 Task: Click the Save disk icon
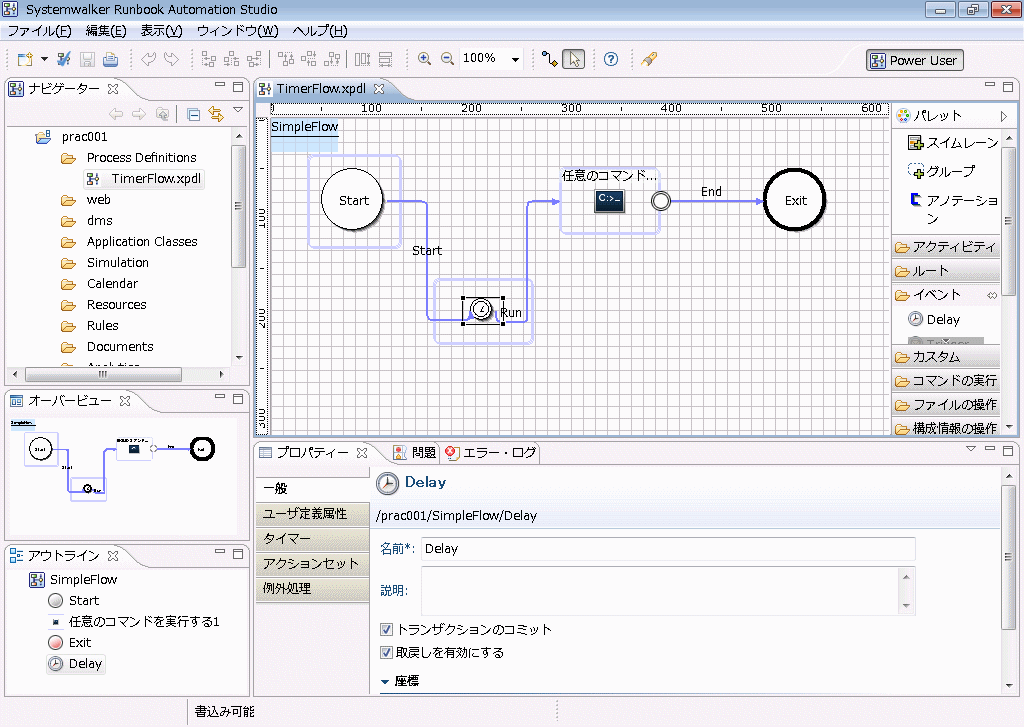pos(87,59)
